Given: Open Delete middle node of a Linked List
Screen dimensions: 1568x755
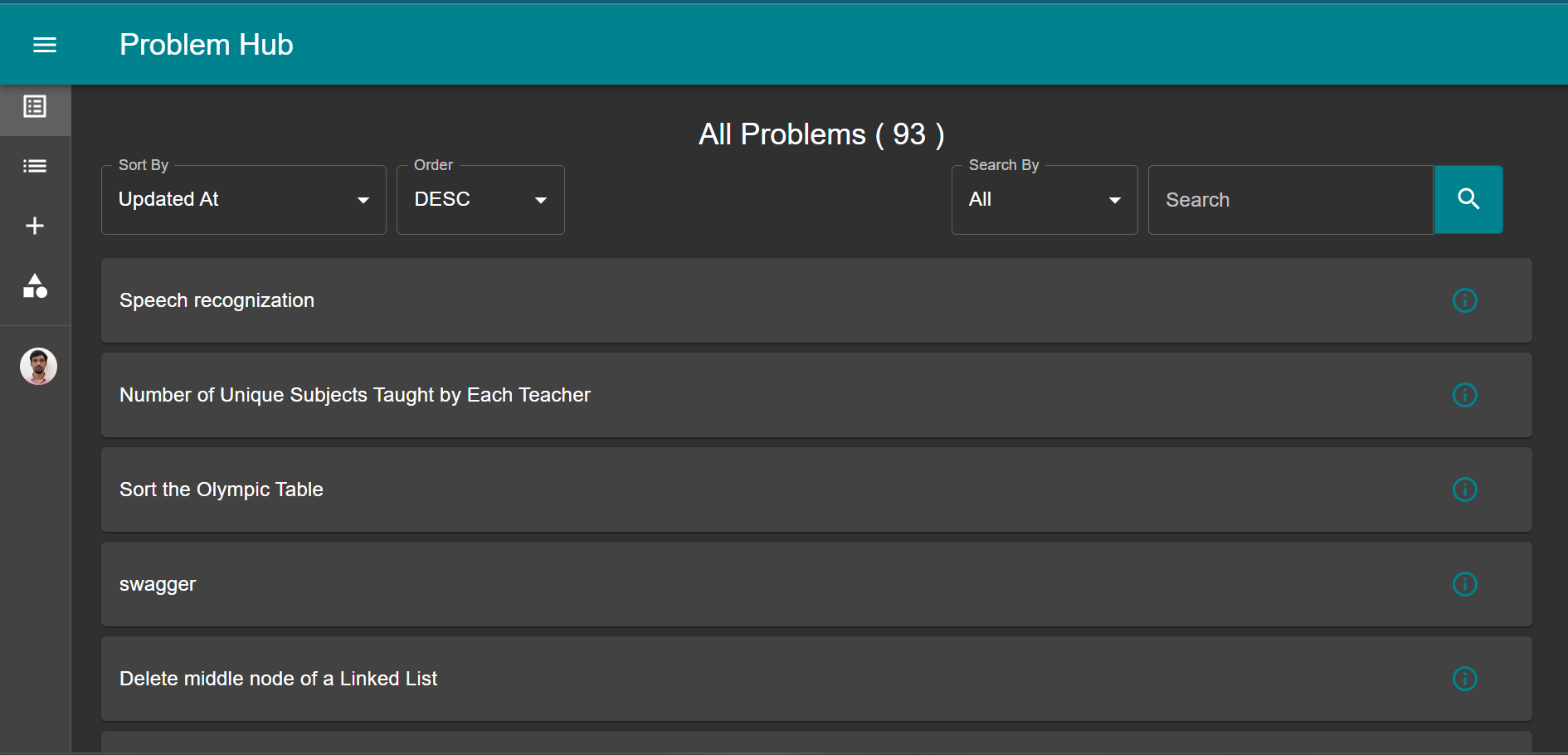Looking at the screenshot, I should coord(816,679).
